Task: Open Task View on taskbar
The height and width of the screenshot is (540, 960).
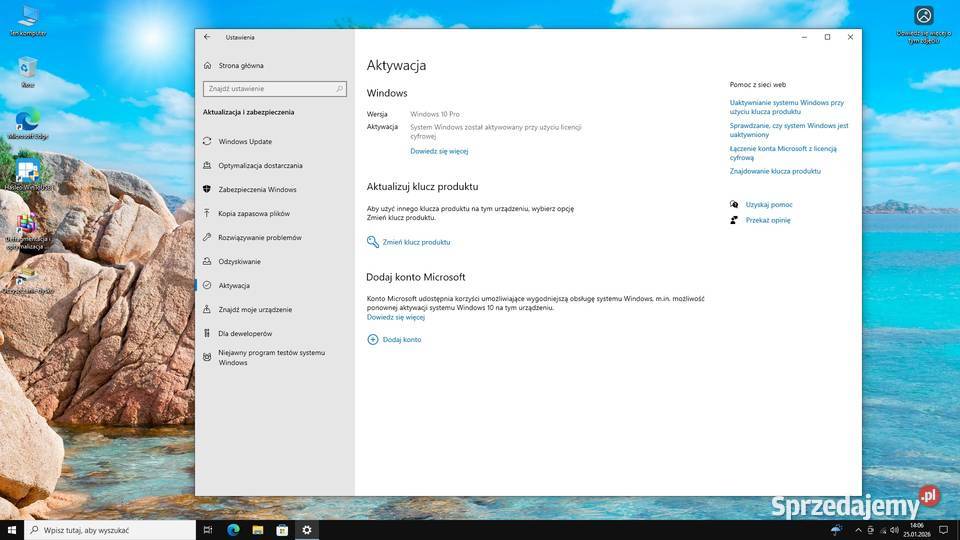Action: [x=208, y=530]
